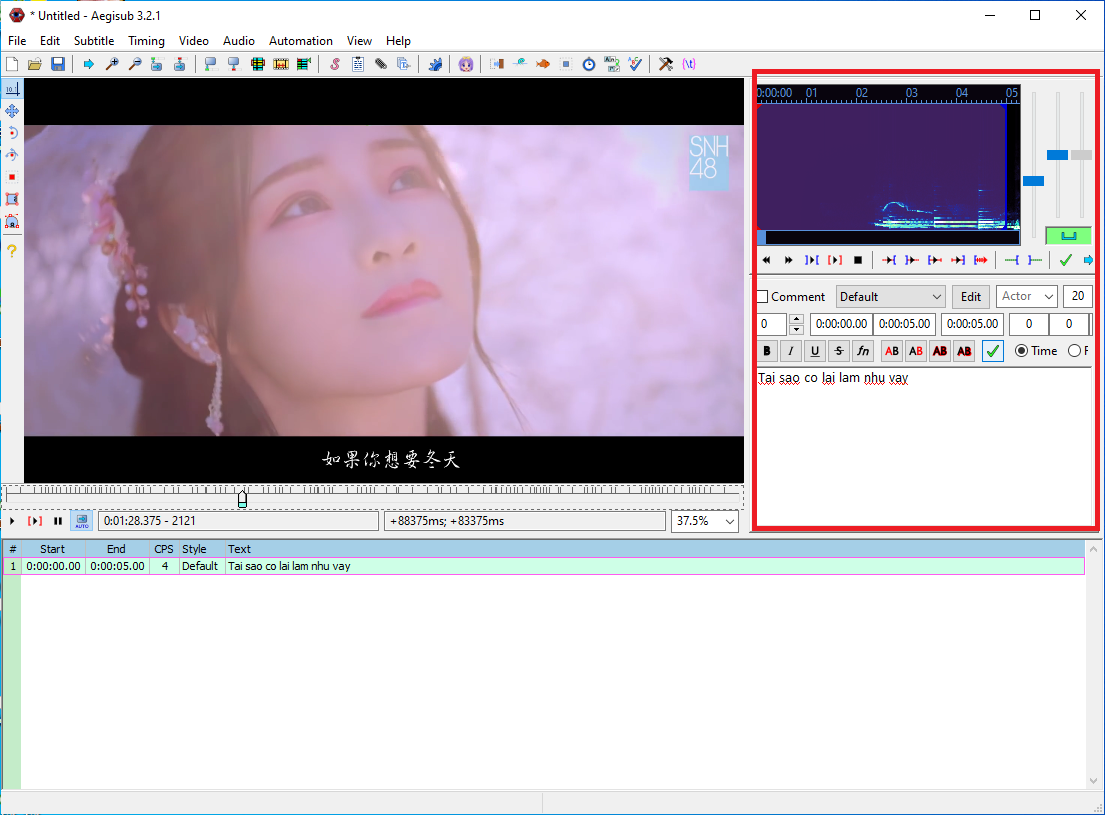Click the bold formatting button
This screenshot has width=1105, height=815.
click(x=767, y=351)
